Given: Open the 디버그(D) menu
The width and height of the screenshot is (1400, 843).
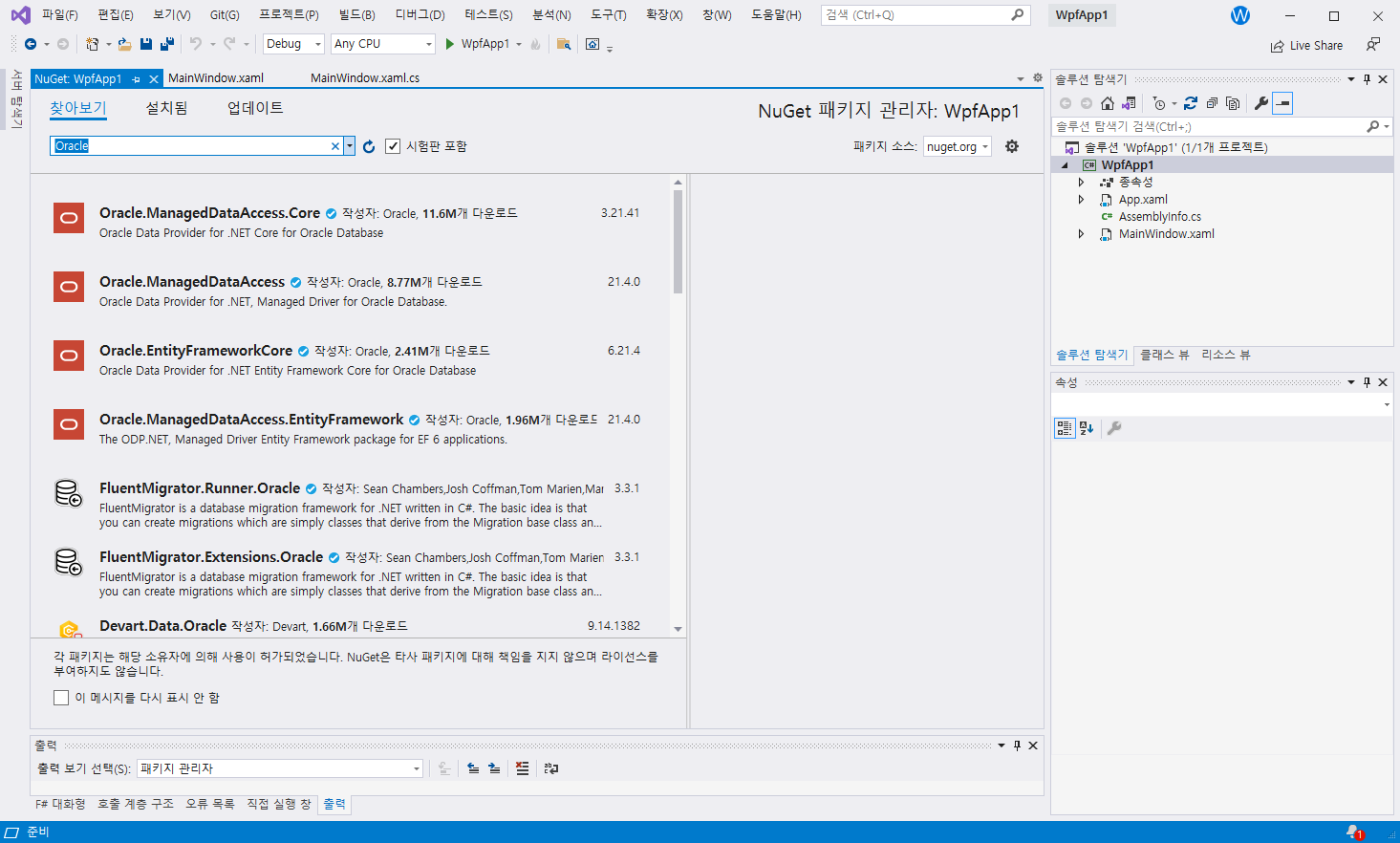Looking at the screenshot, I should pos(420,15).
